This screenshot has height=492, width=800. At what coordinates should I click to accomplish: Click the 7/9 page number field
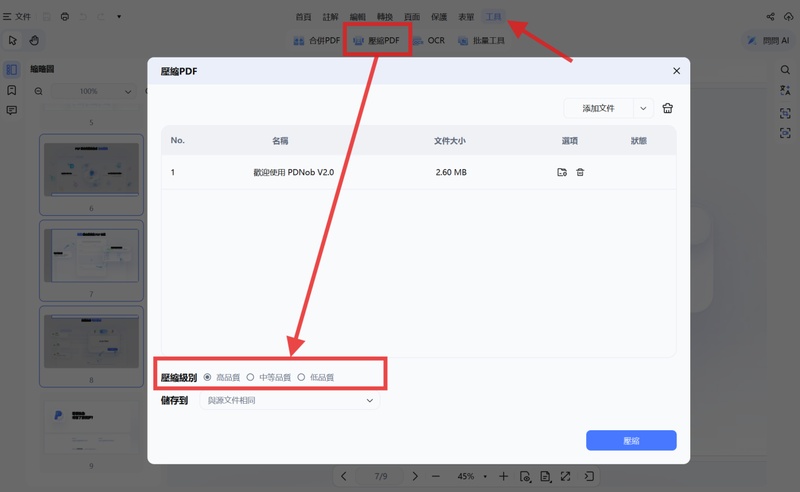381,476
